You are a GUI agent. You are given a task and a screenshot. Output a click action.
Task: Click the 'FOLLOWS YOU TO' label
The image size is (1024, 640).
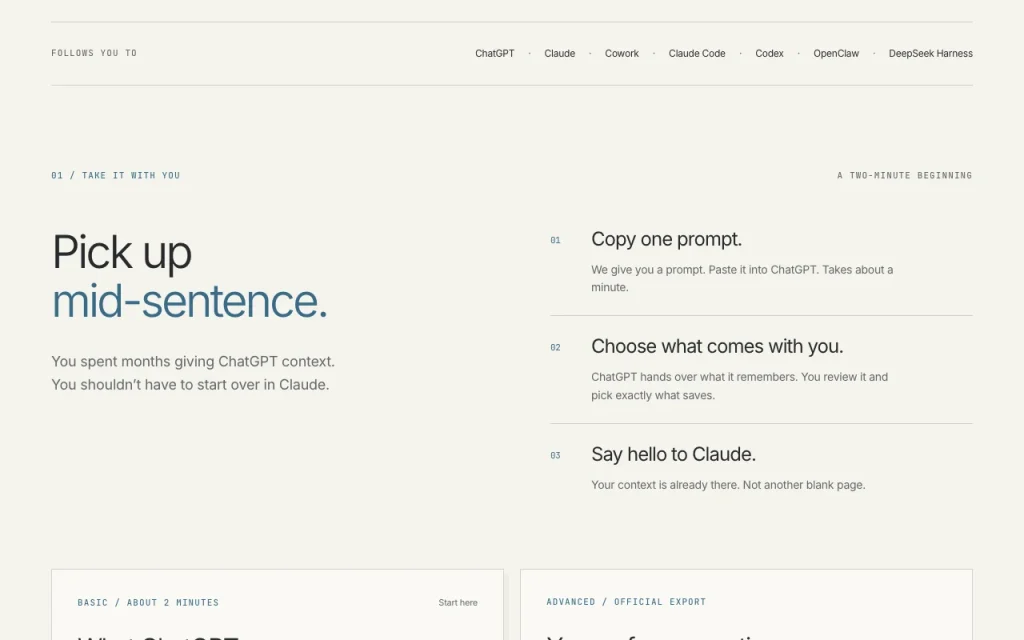tap(94, 53)
